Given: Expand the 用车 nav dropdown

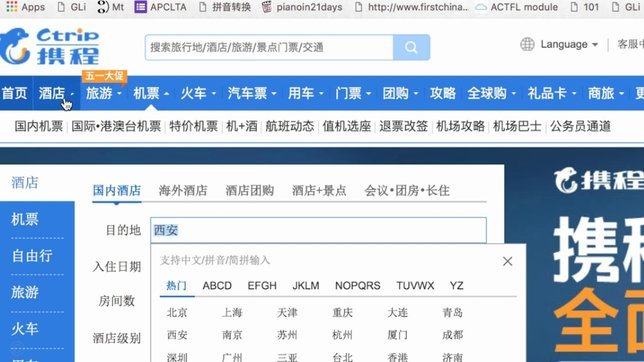Looking at the screenshot, I should click(306, 93).
